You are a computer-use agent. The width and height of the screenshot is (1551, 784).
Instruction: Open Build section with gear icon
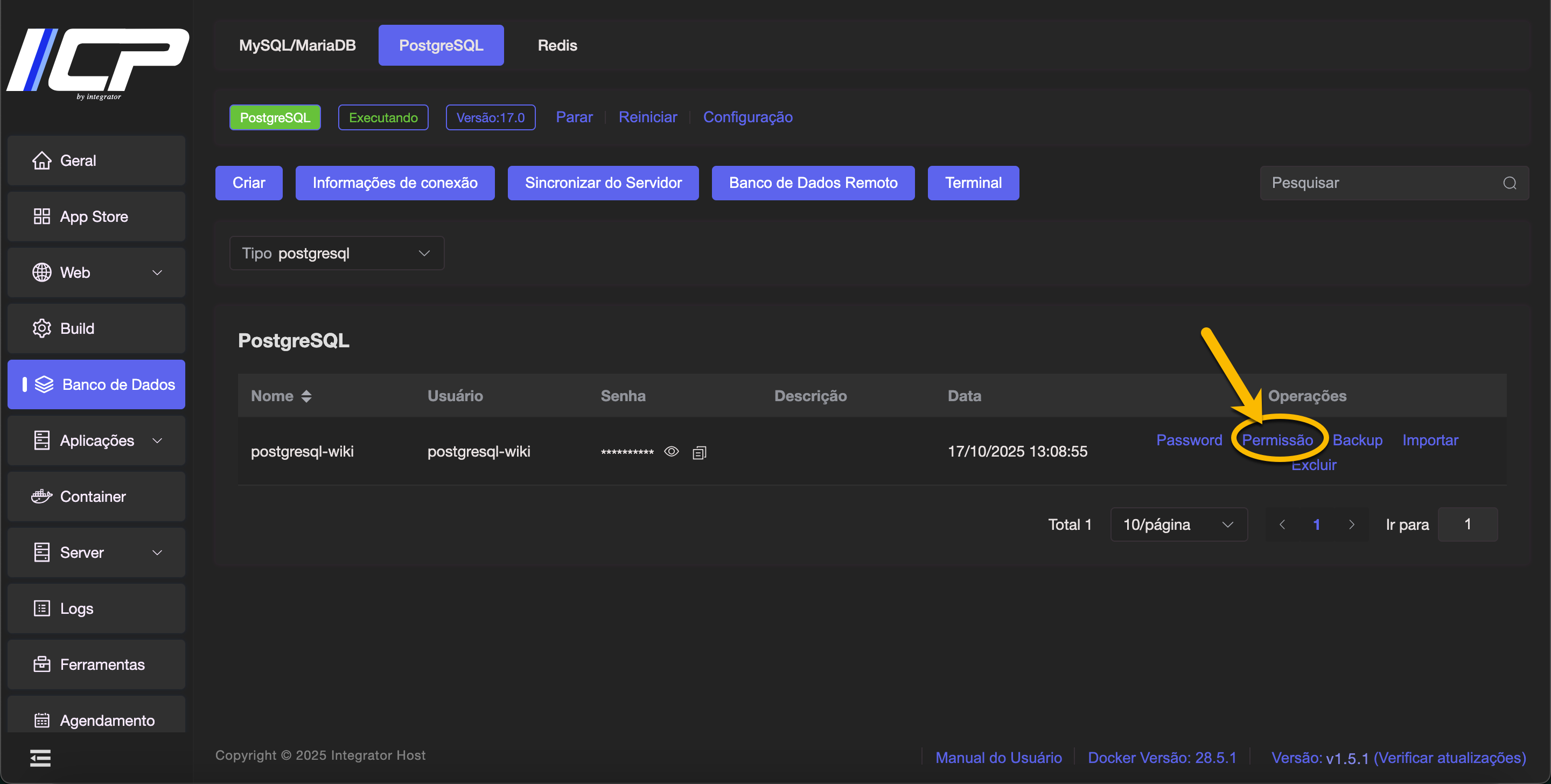41,328
